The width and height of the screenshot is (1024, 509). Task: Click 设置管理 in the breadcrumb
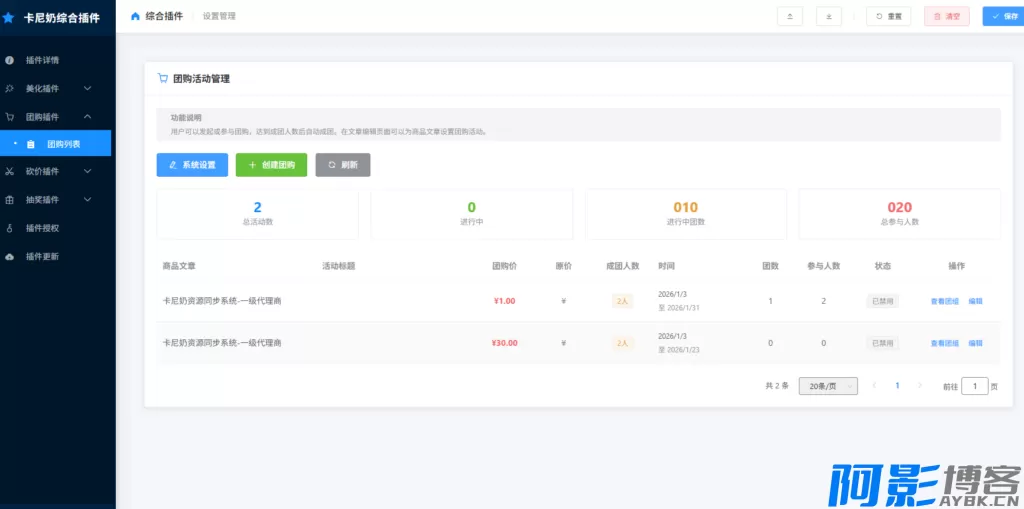pos(219,16)
